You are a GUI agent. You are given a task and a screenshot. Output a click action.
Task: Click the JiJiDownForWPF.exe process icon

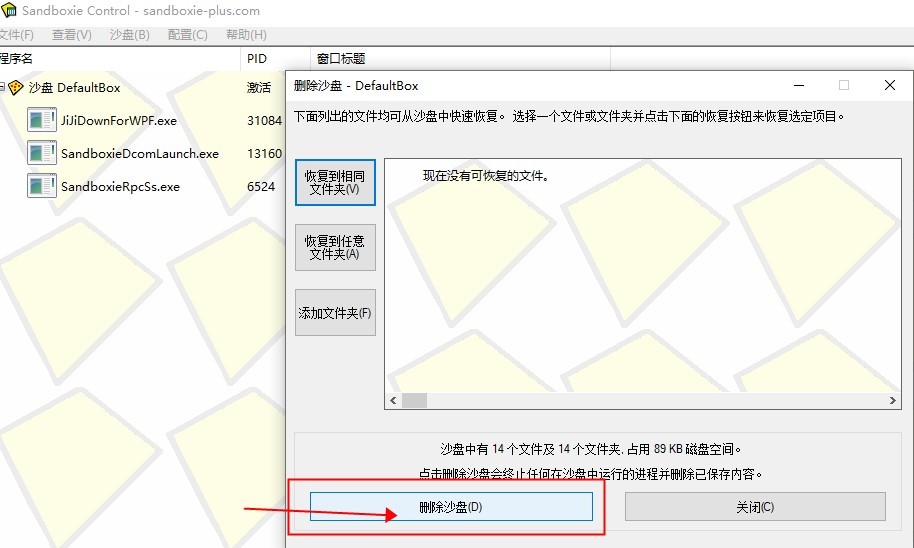point(42,121)
